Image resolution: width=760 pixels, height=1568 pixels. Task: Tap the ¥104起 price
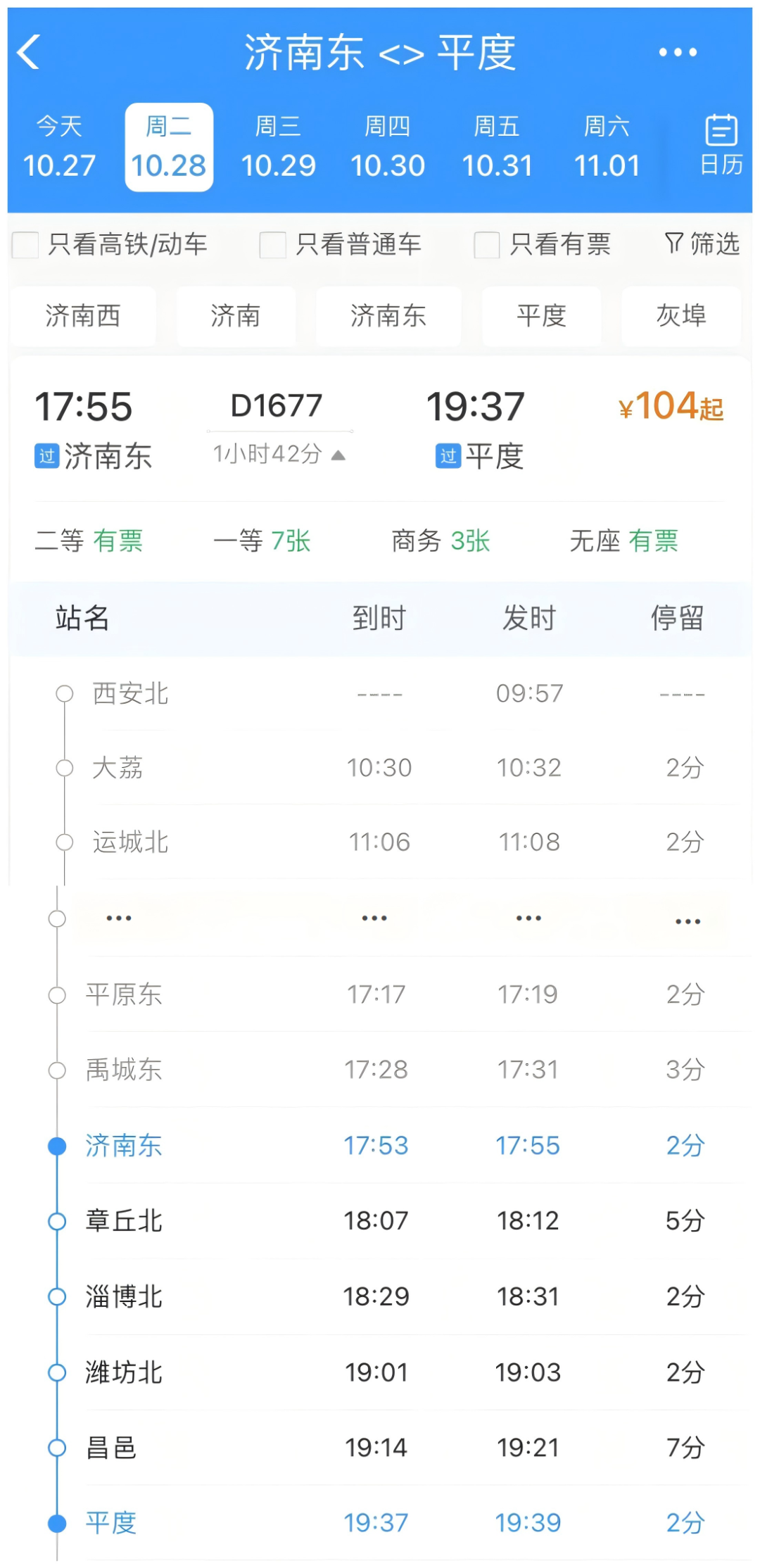(671, 407)
